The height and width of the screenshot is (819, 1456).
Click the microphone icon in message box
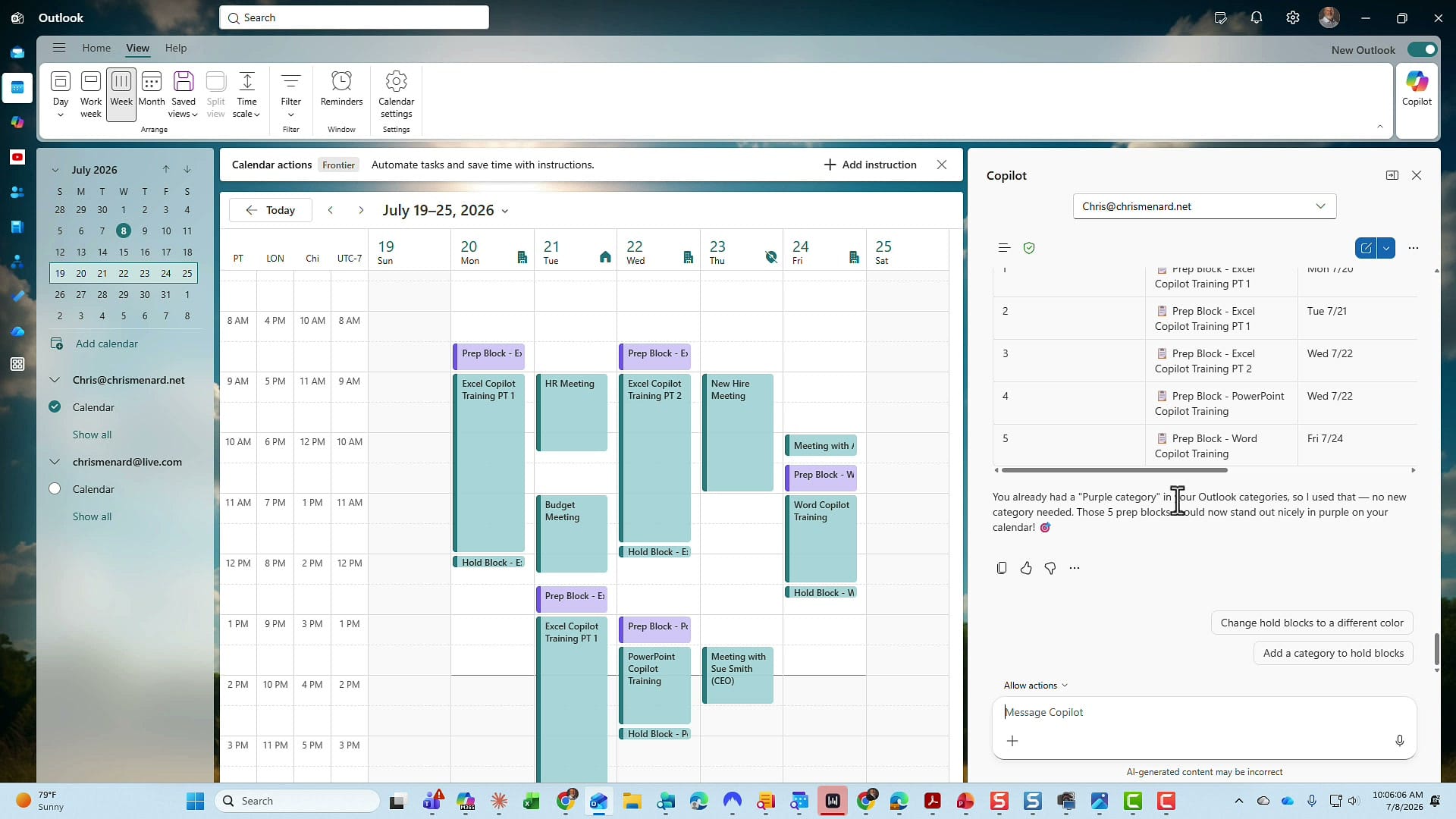(1400, 741)
